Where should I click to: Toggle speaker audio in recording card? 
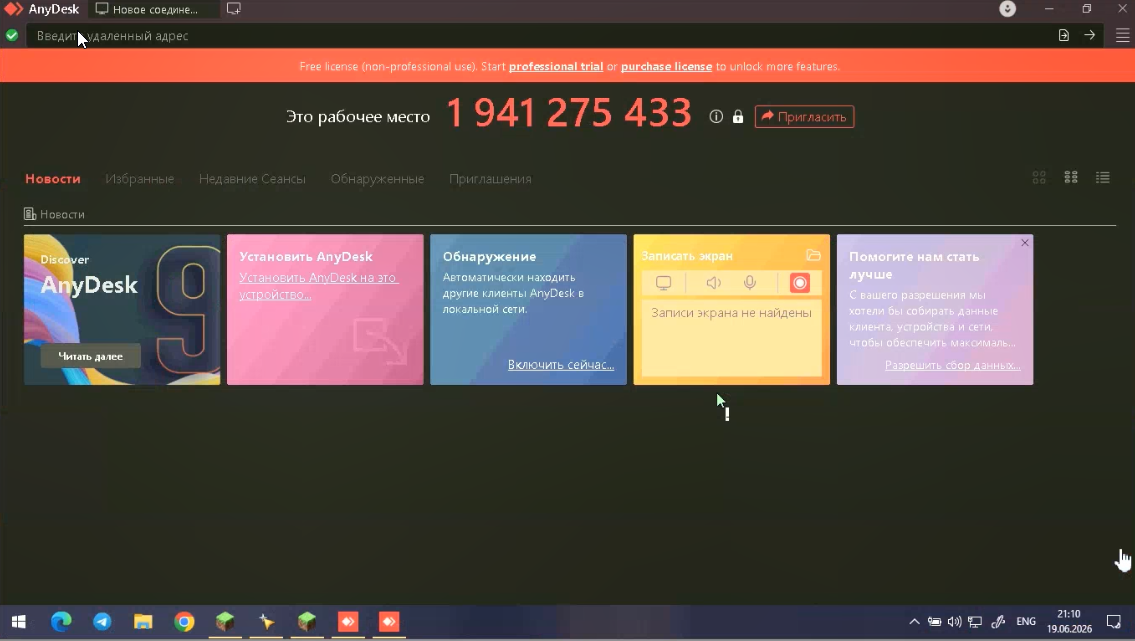(x=713, y=283)
